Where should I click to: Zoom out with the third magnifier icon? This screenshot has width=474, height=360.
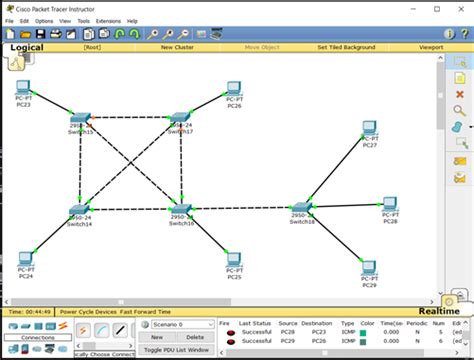point(183,34)
